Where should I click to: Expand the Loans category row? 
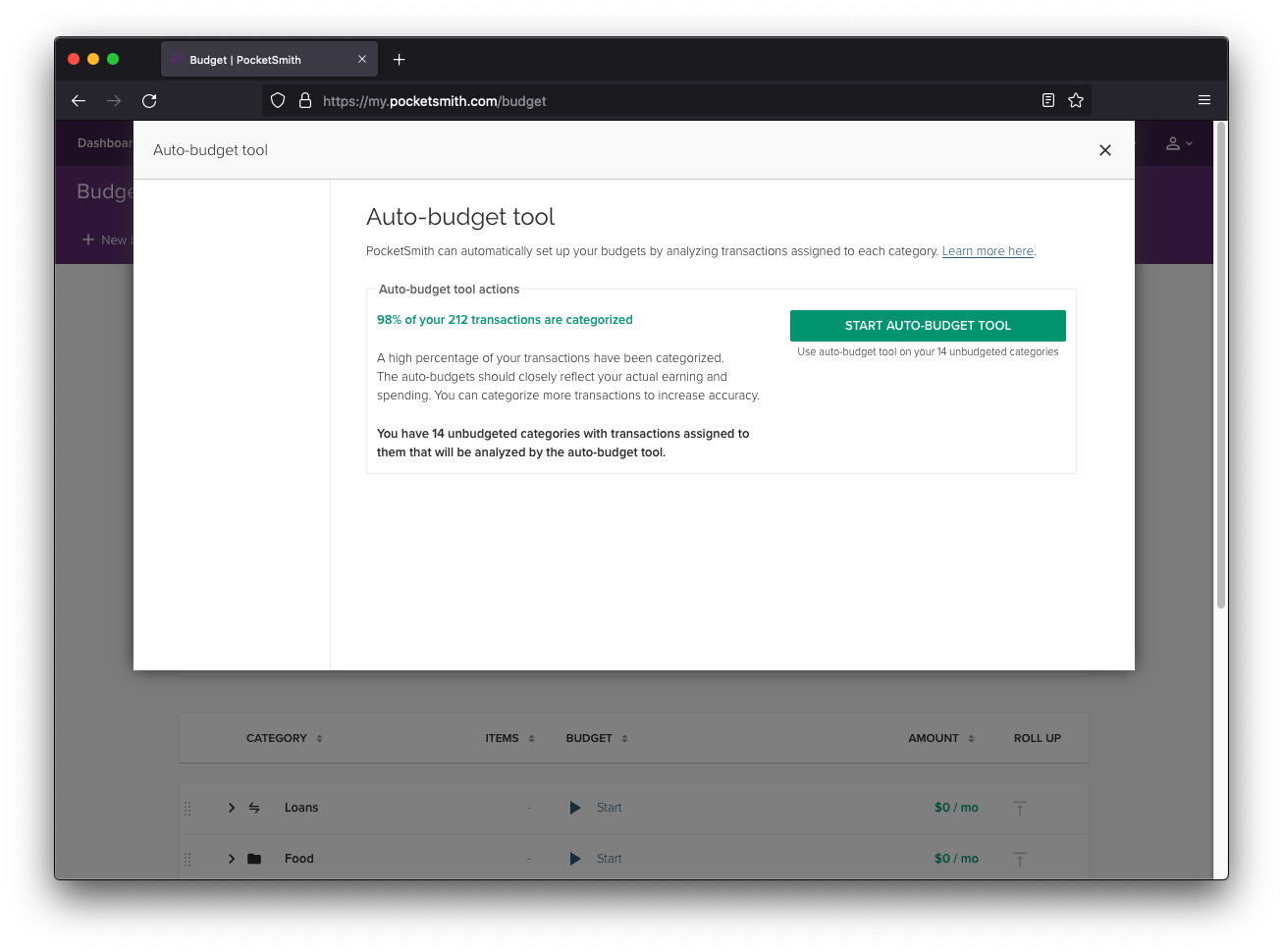231,807
